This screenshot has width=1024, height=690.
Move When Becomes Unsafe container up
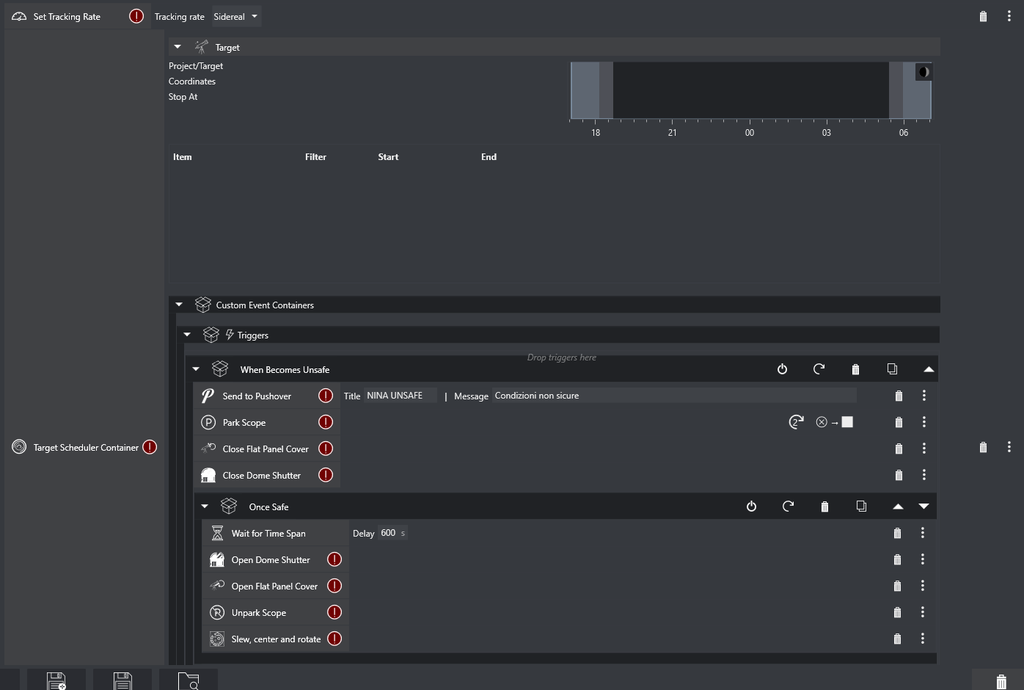(929, 369)
